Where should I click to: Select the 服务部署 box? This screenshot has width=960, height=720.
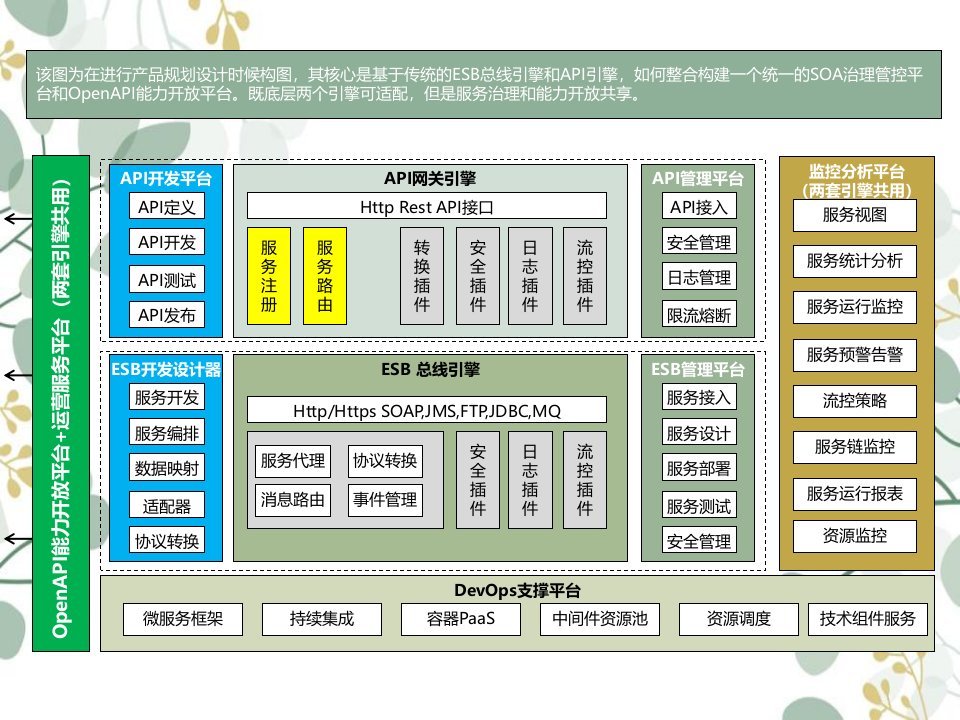click(x=699, y=468)
